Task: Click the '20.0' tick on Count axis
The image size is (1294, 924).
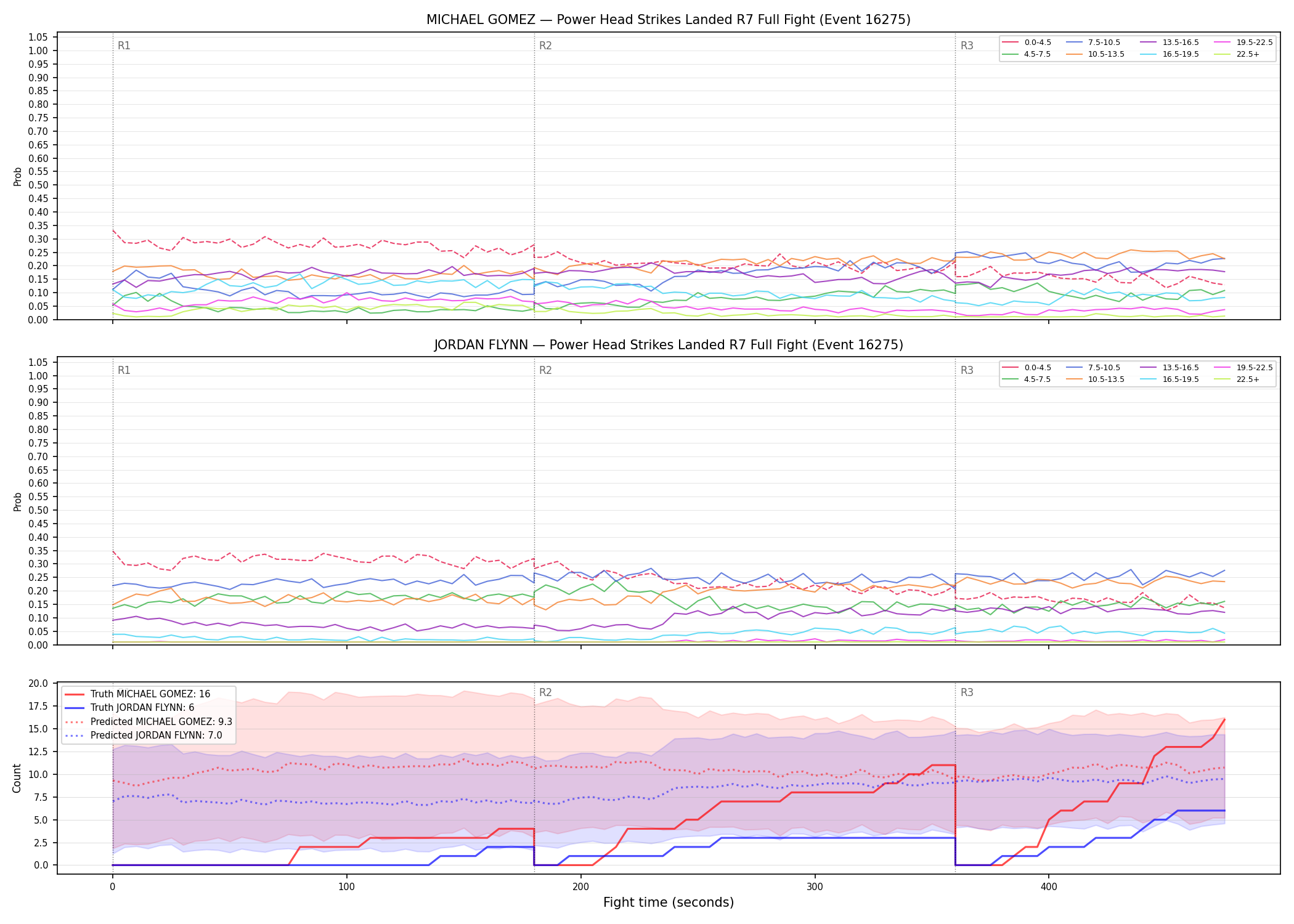Action: [x=38, y=683]
